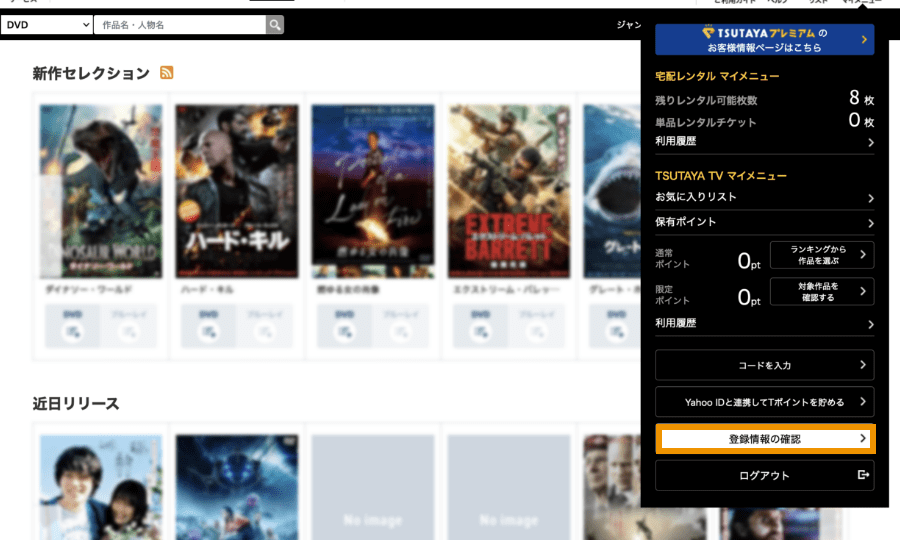This screenshot has height=540, width=900.
Task: Open the ハード・キル movie poster
Action: [236, 191]
